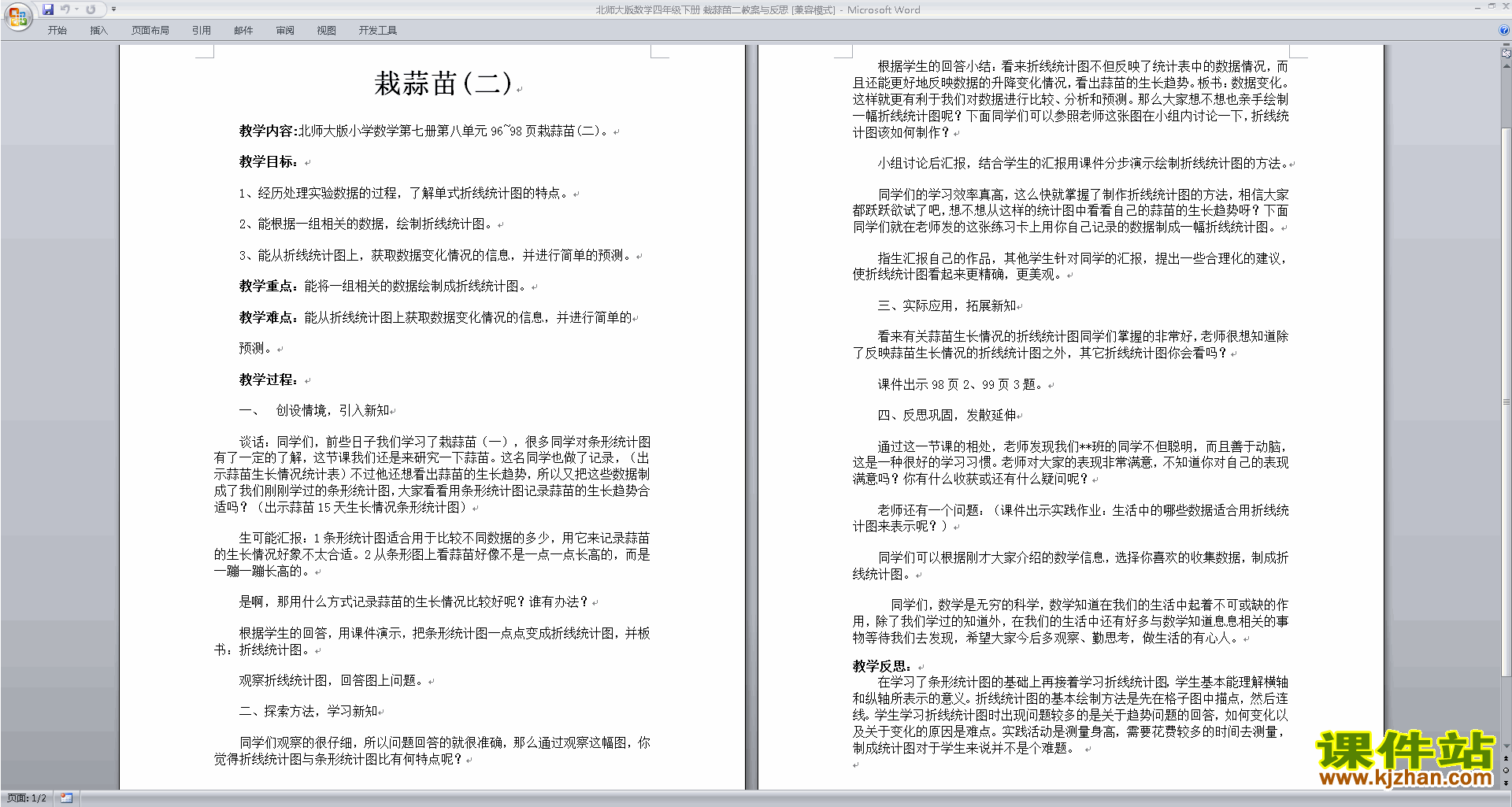Save the document with the floppy icon

tap(48, 9)
